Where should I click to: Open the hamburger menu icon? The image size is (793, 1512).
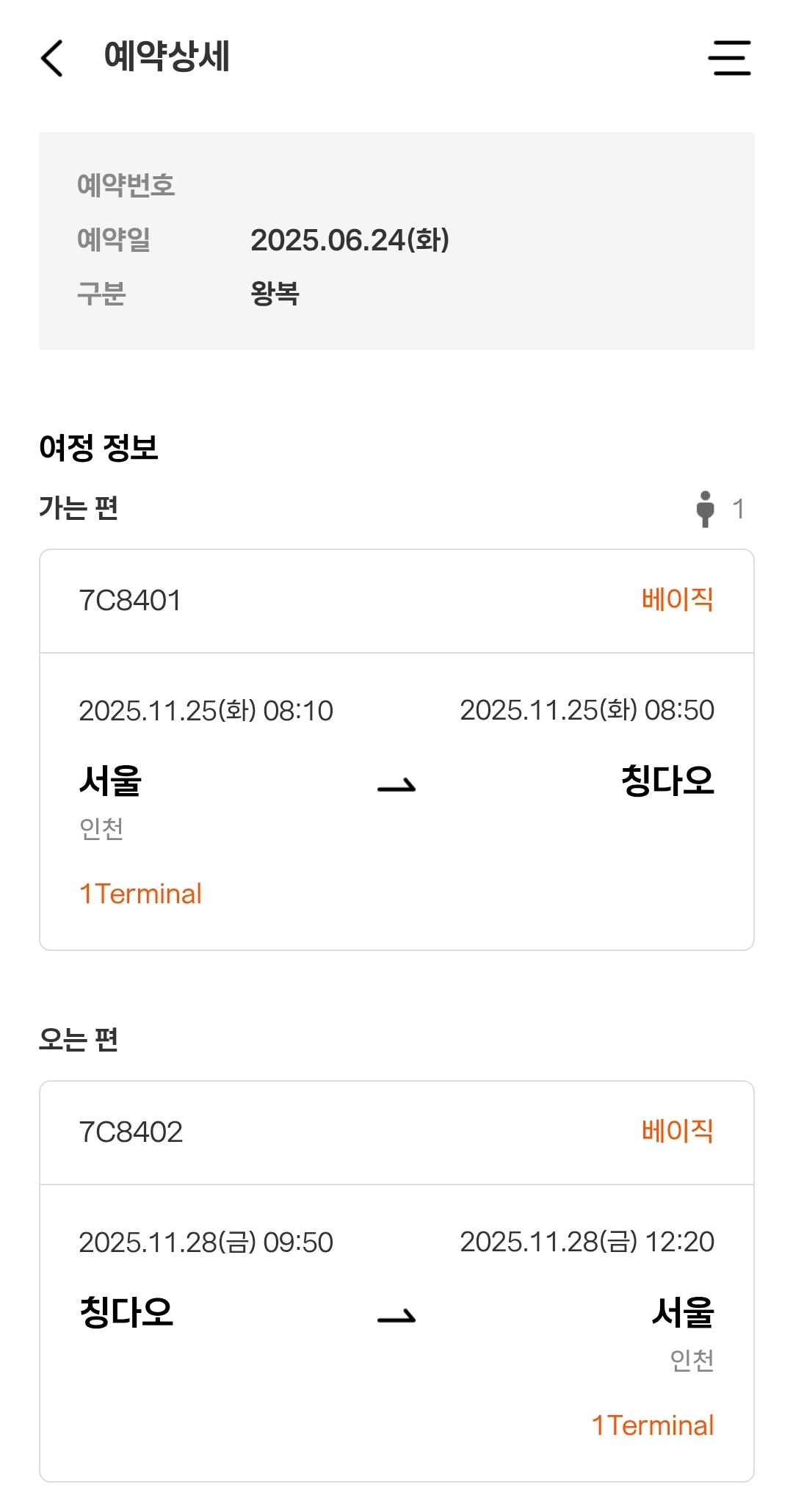click(x=729, y=58)
